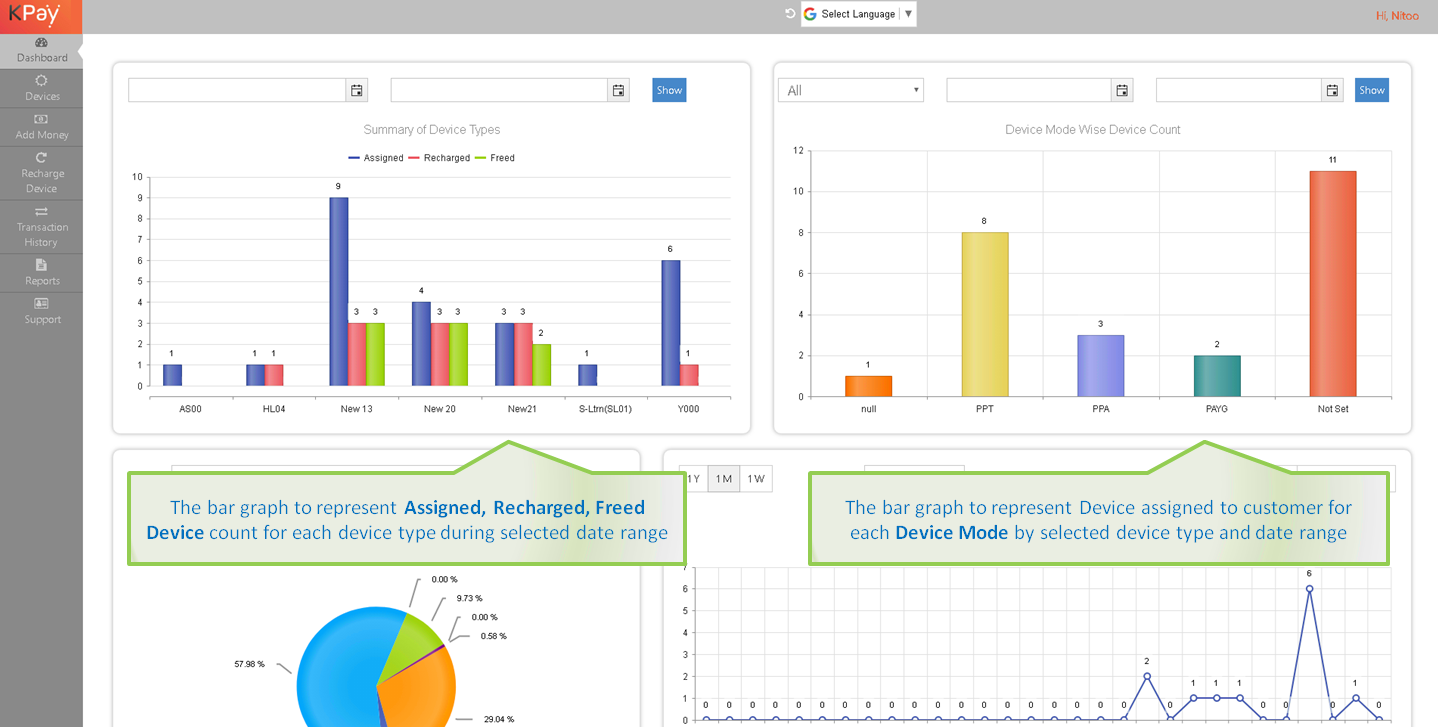Select the 1 M range tab
This screenshot has height=727, width=1438.
pyautogui.click(x=723, y=478)
